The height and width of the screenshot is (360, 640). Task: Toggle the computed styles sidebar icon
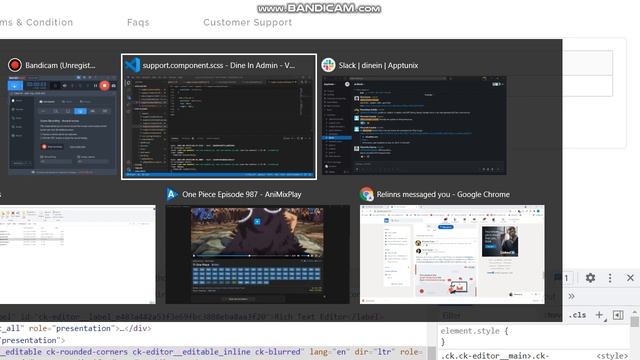coord(618,315)
